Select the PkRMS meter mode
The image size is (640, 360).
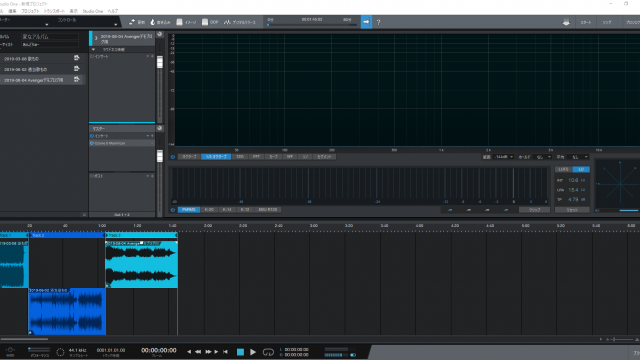tap(189, 210)
